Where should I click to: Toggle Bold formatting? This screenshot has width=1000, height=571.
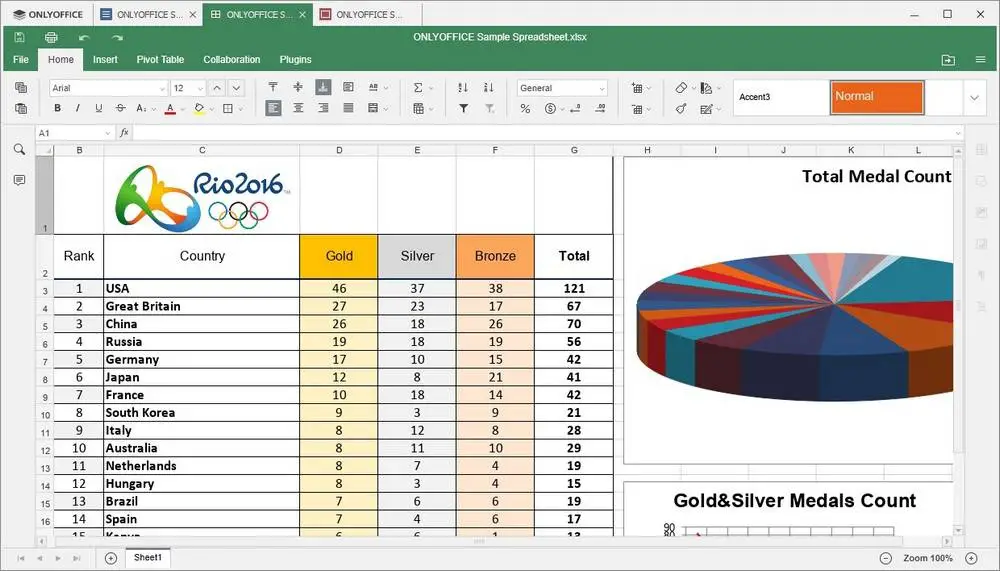point(57,108)
